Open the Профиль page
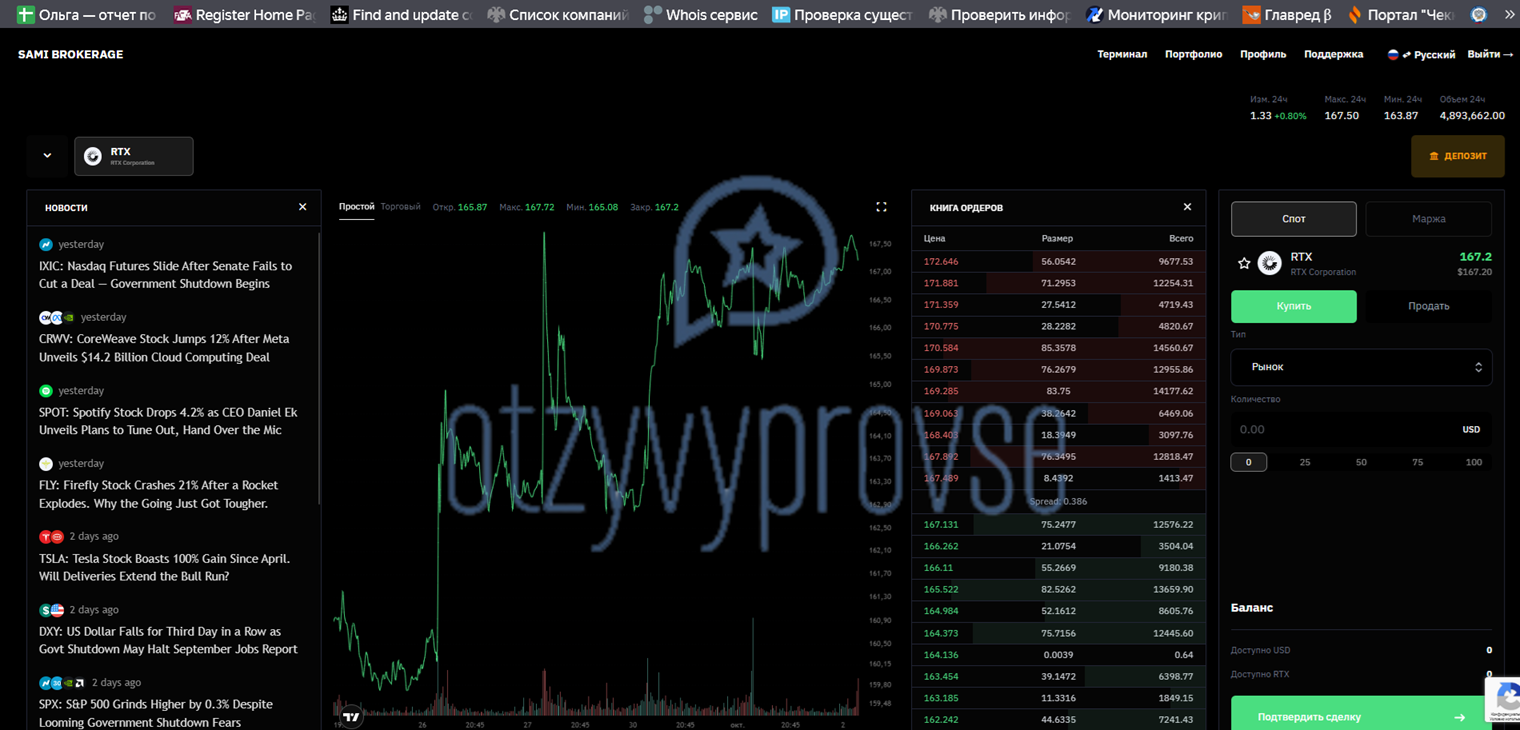Screen dimensions: 1520x730 [1263, 54]
